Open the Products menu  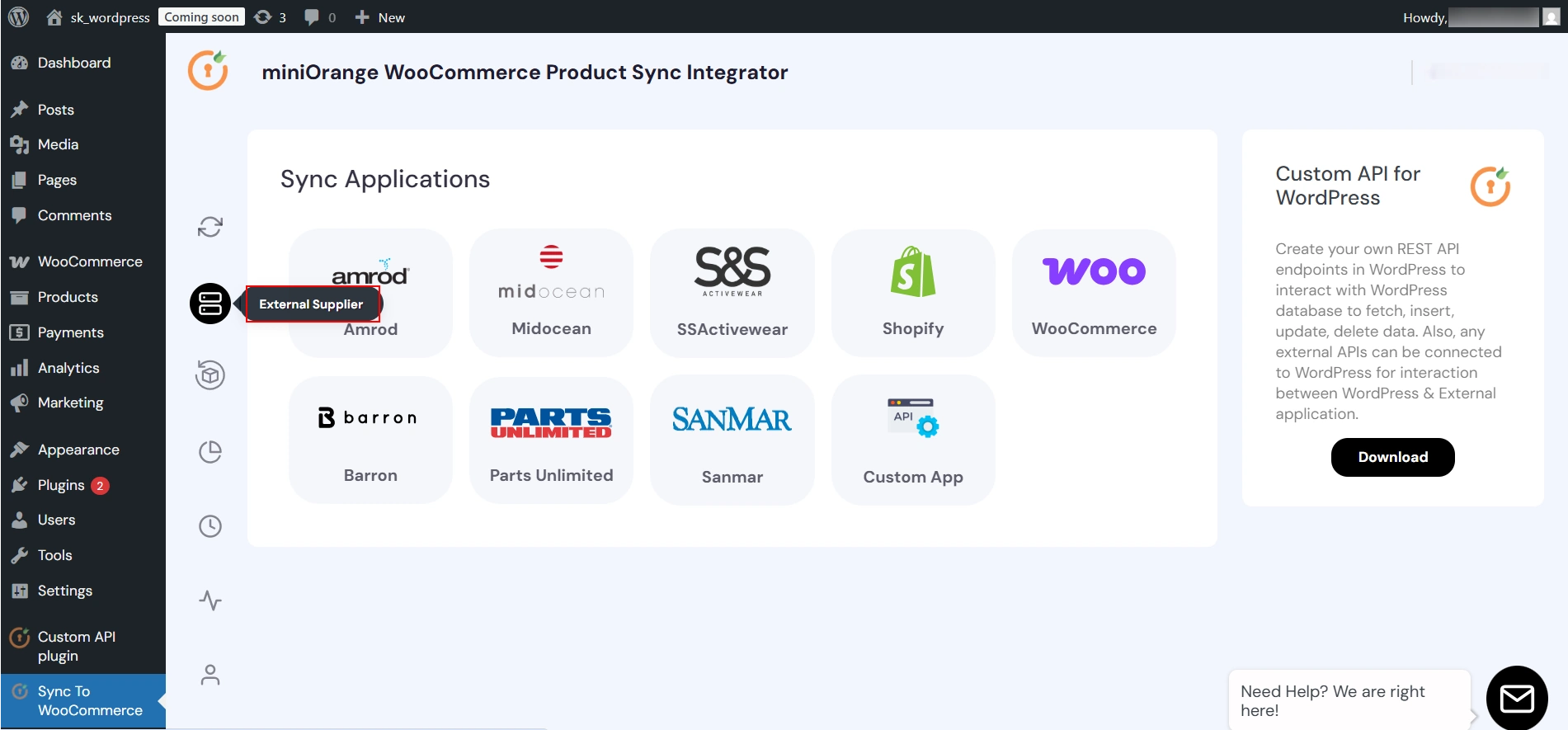click(82, 297)
